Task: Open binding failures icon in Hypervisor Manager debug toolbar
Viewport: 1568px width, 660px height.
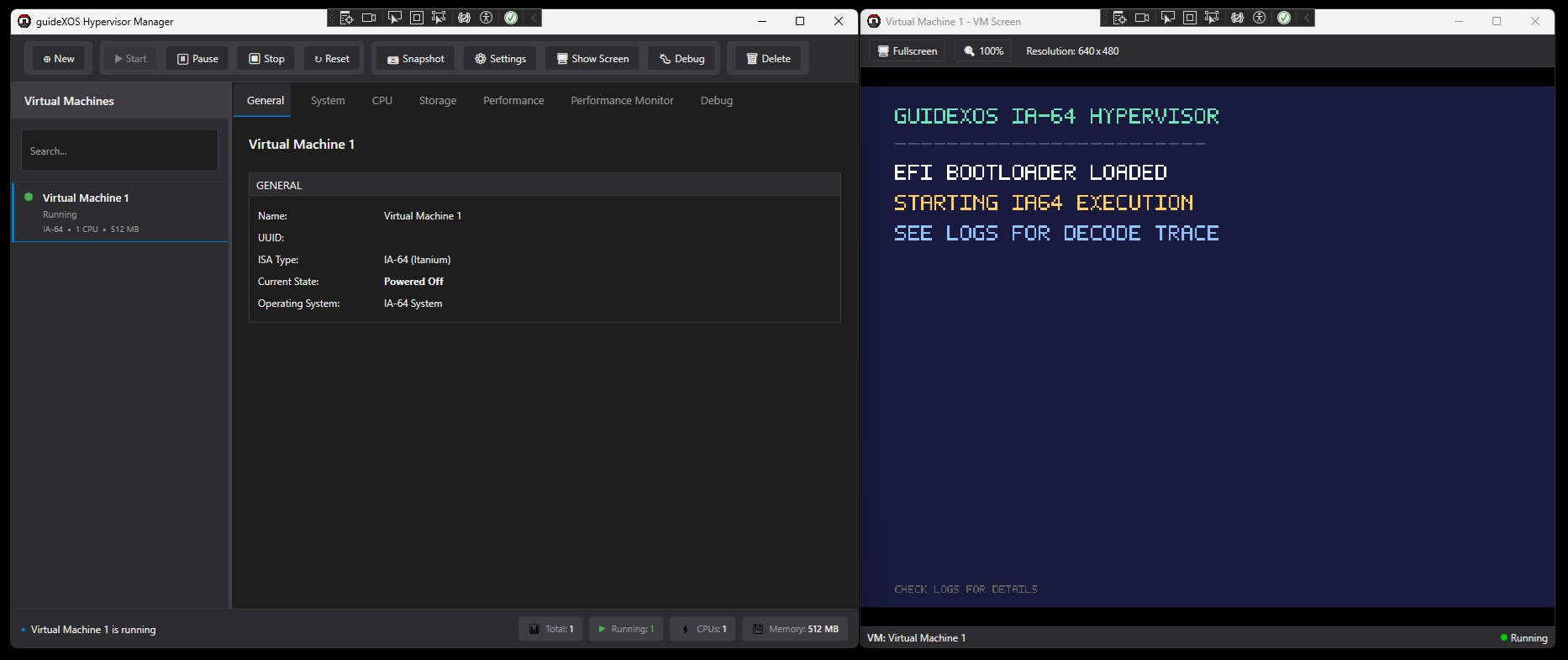Action: click(x=464, y=18)
